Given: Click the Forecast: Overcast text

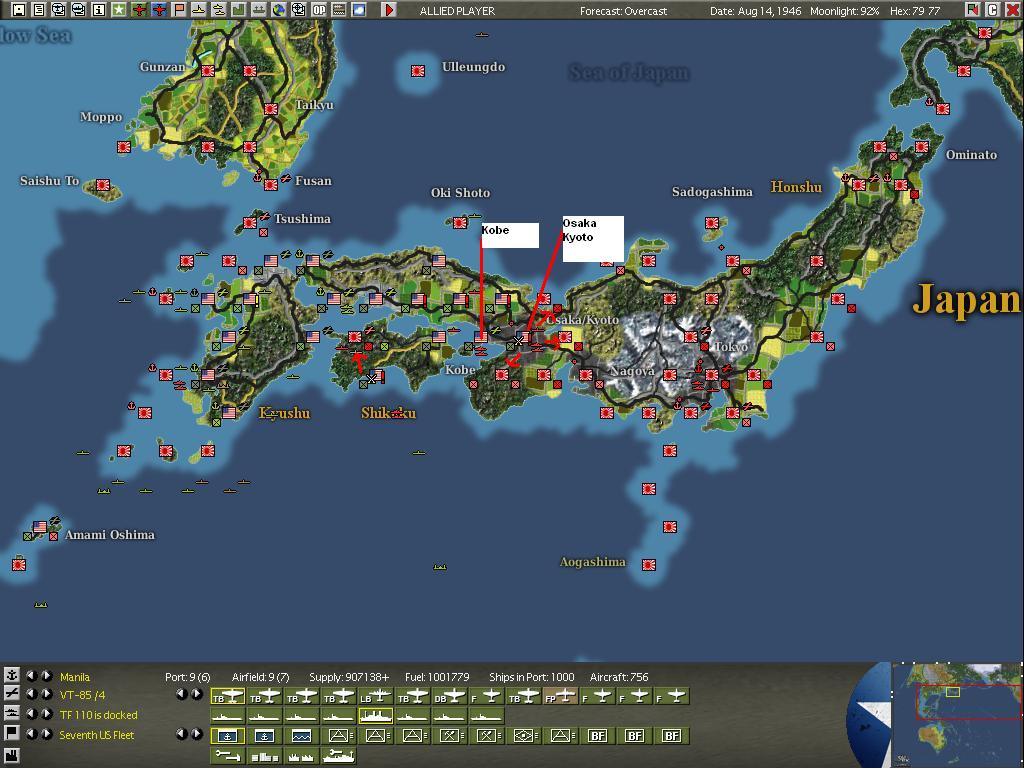Looking at the screenshot, I should point(623,11).
